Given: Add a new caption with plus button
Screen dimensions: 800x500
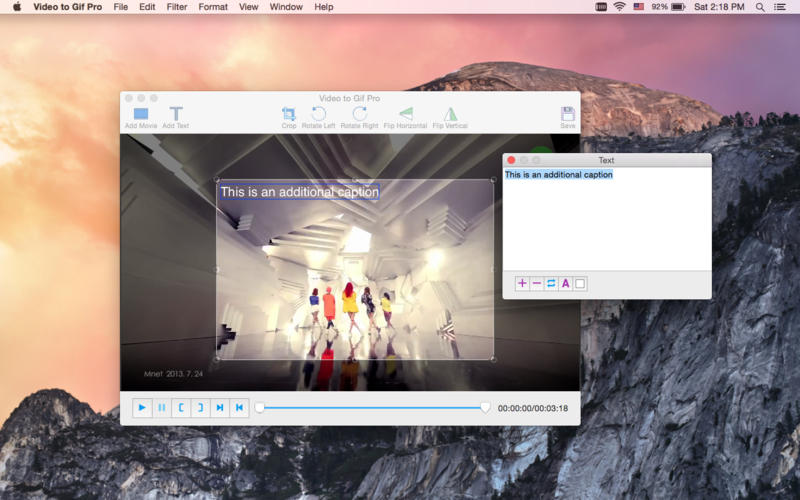Looking at the screenshot, I should coord(522,283).
